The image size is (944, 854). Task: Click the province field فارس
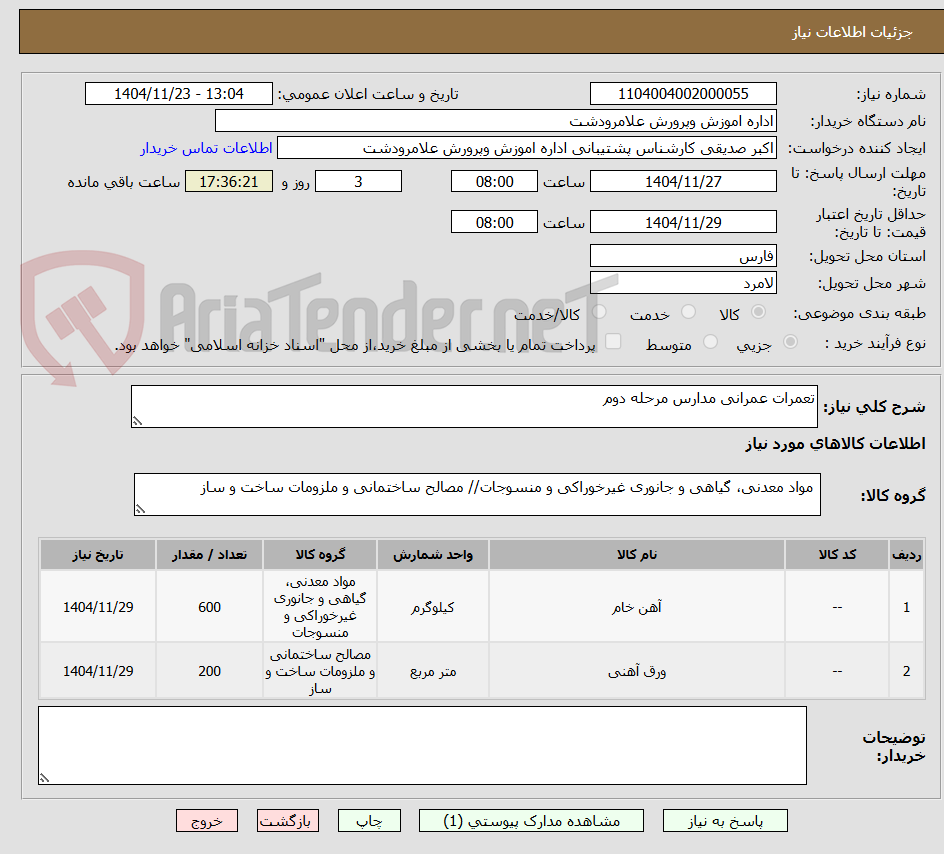683,256
